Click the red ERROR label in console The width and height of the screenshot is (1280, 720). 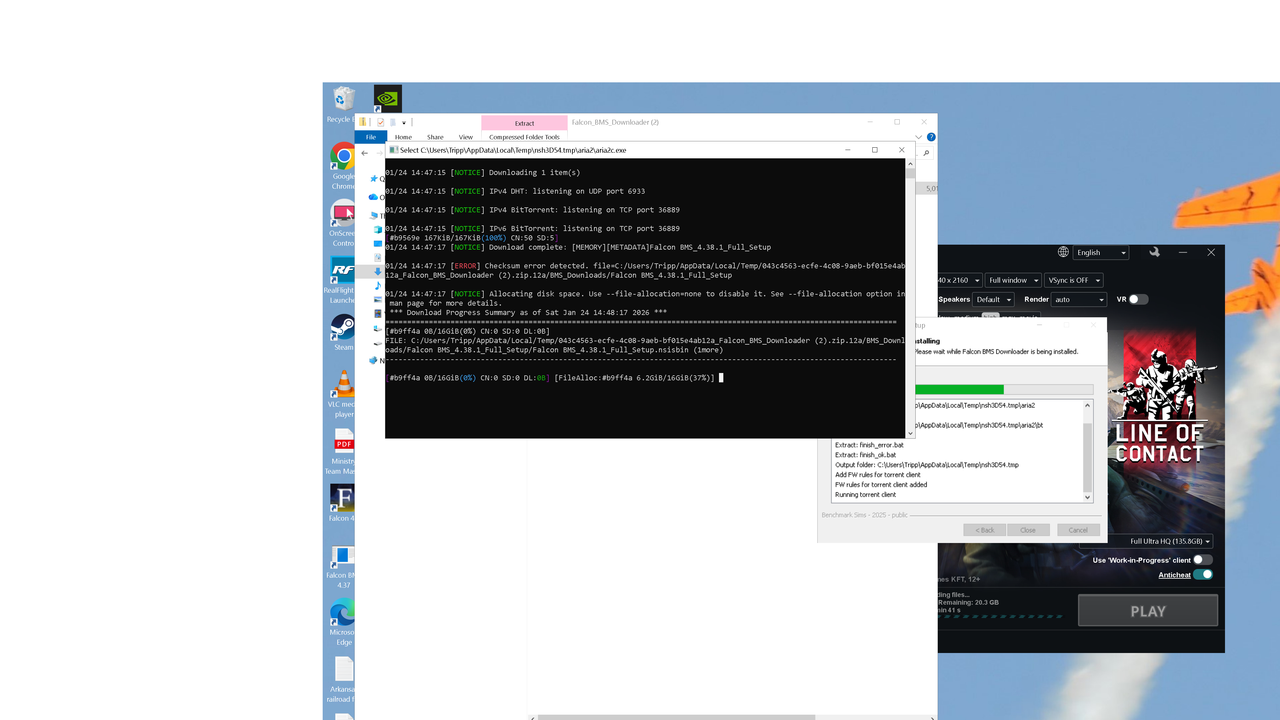pyautogui.click(x=465, y=266)
